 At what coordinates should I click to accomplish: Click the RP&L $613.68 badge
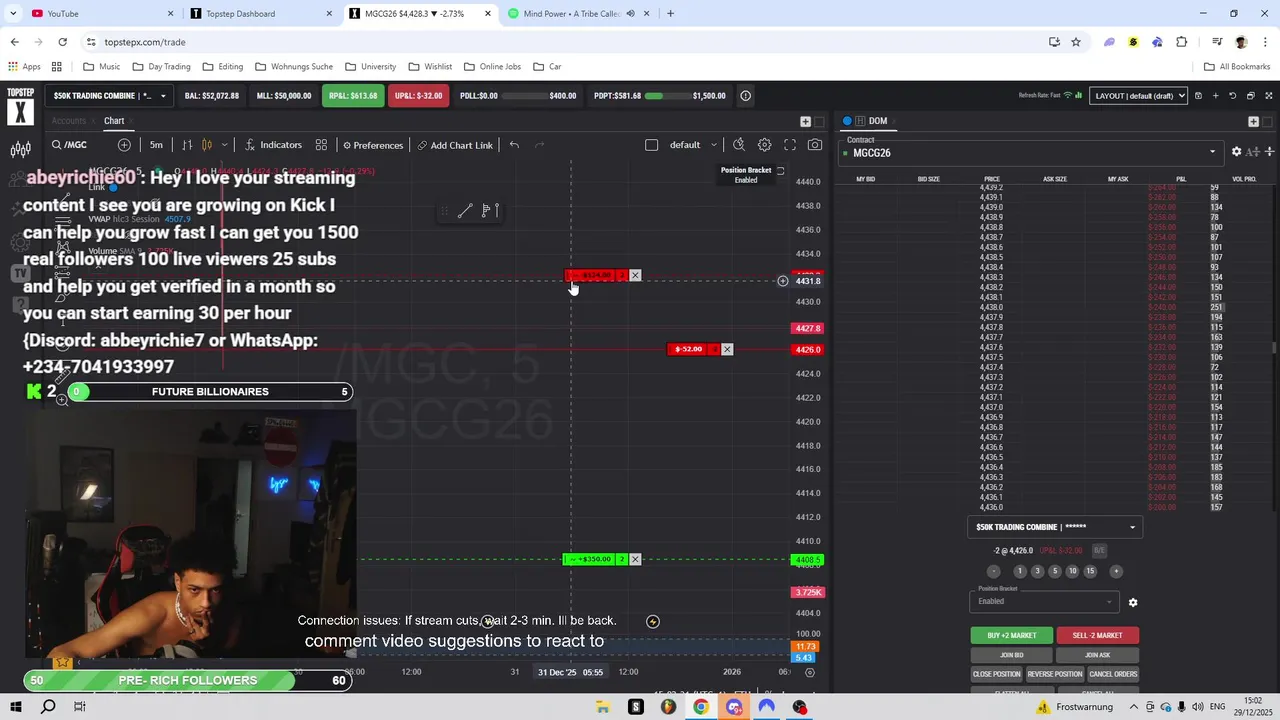(x=353, y=96)
